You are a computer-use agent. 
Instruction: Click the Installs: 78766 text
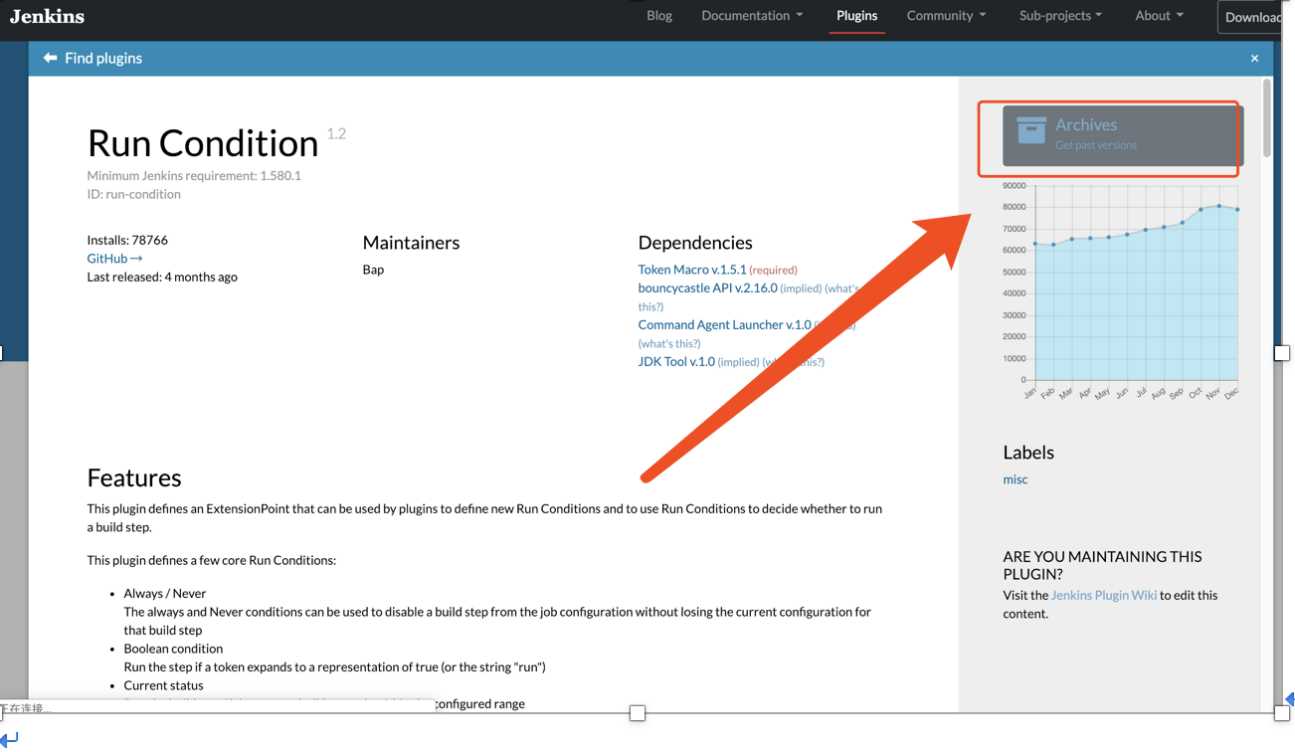[x=127, y=240]
